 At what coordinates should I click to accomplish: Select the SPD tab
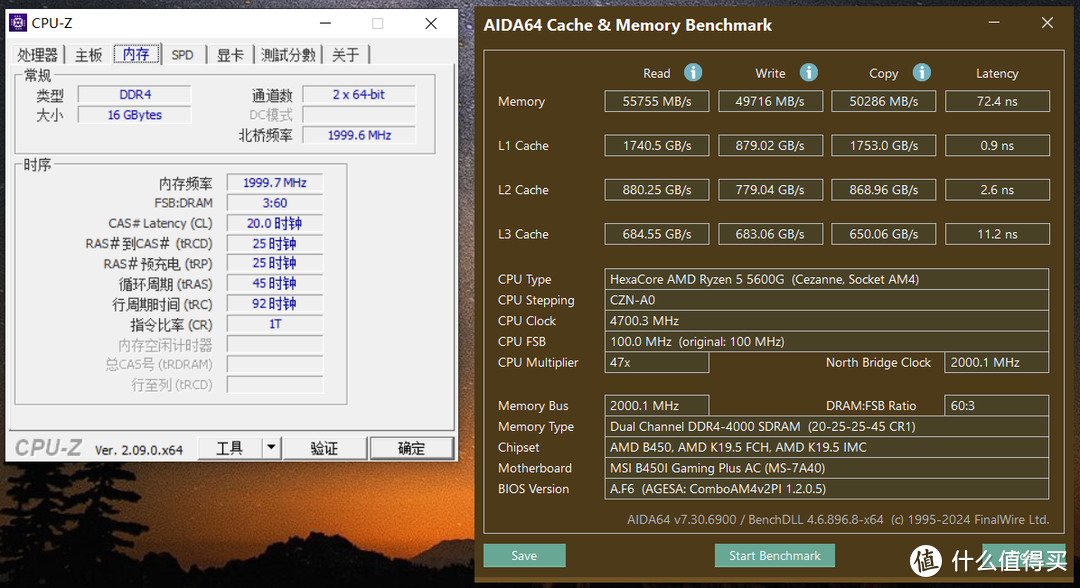point(182,55)
